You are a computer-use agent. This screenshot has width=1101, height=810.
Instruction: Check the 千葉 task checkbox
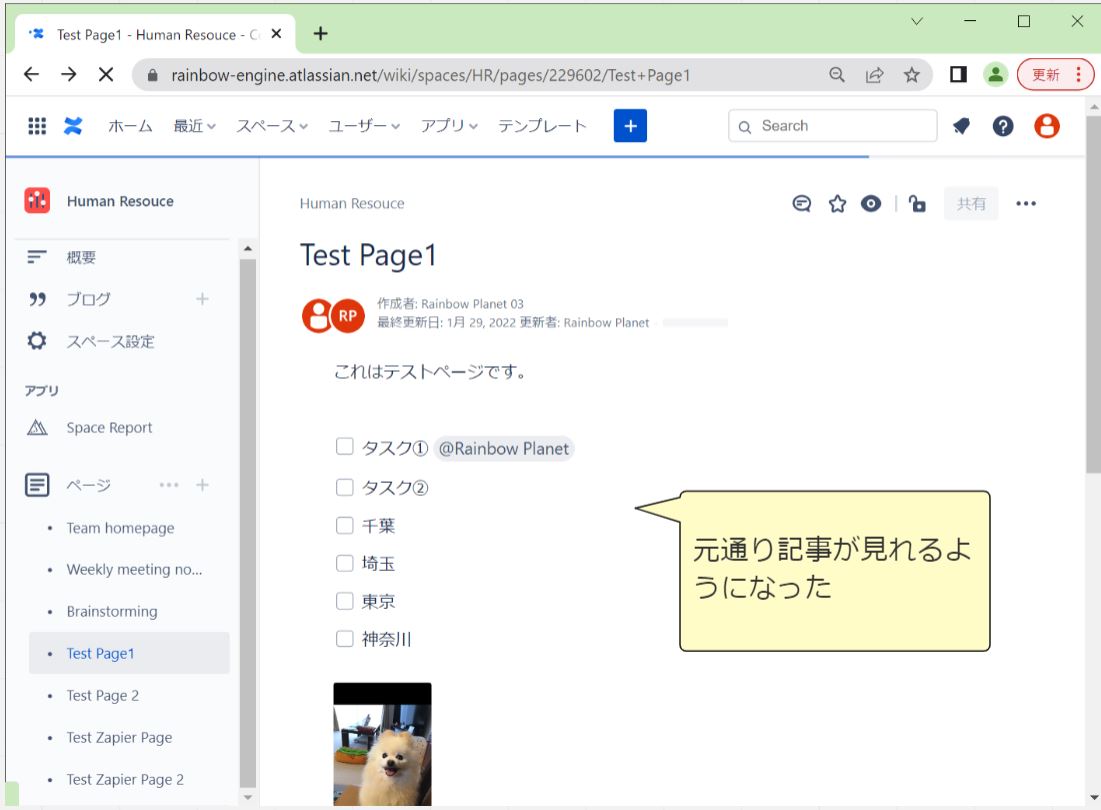pos(345,525)
